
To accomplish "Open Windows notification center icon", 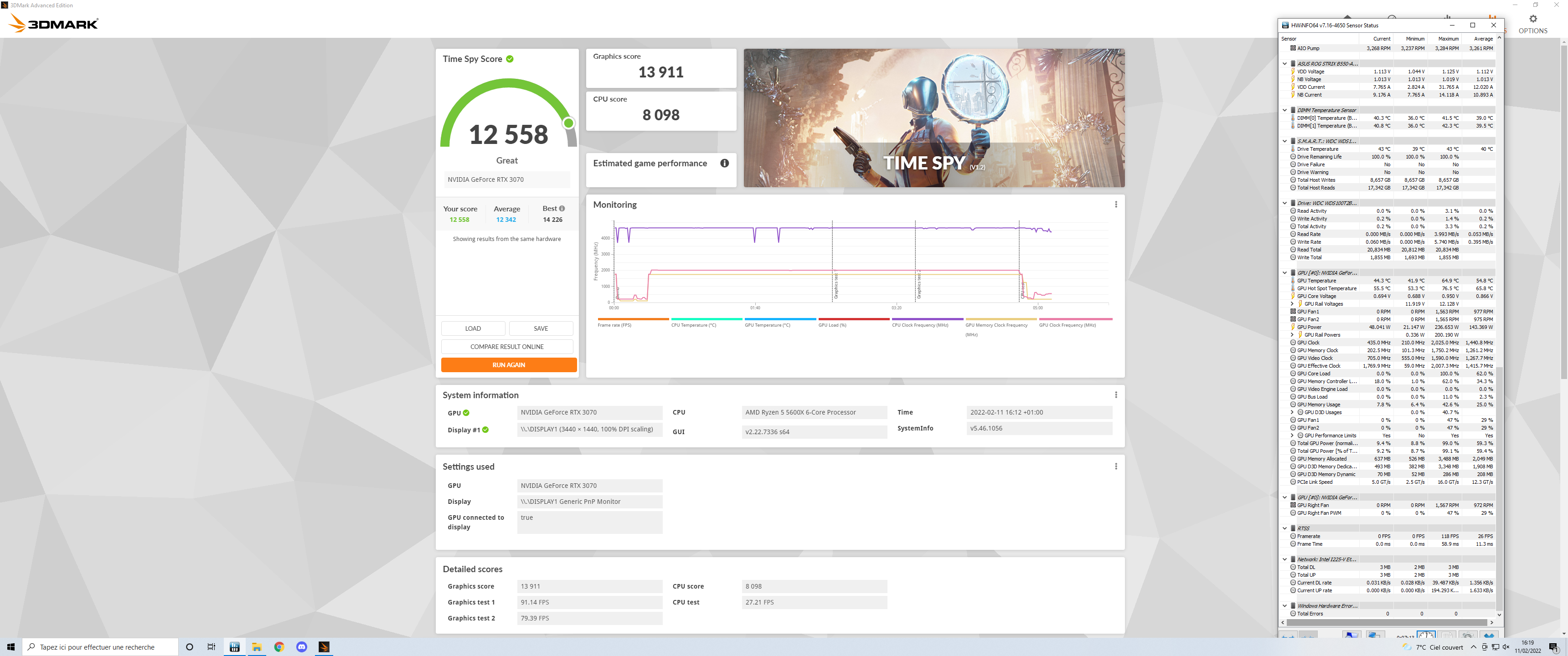I will (1553, 647).
